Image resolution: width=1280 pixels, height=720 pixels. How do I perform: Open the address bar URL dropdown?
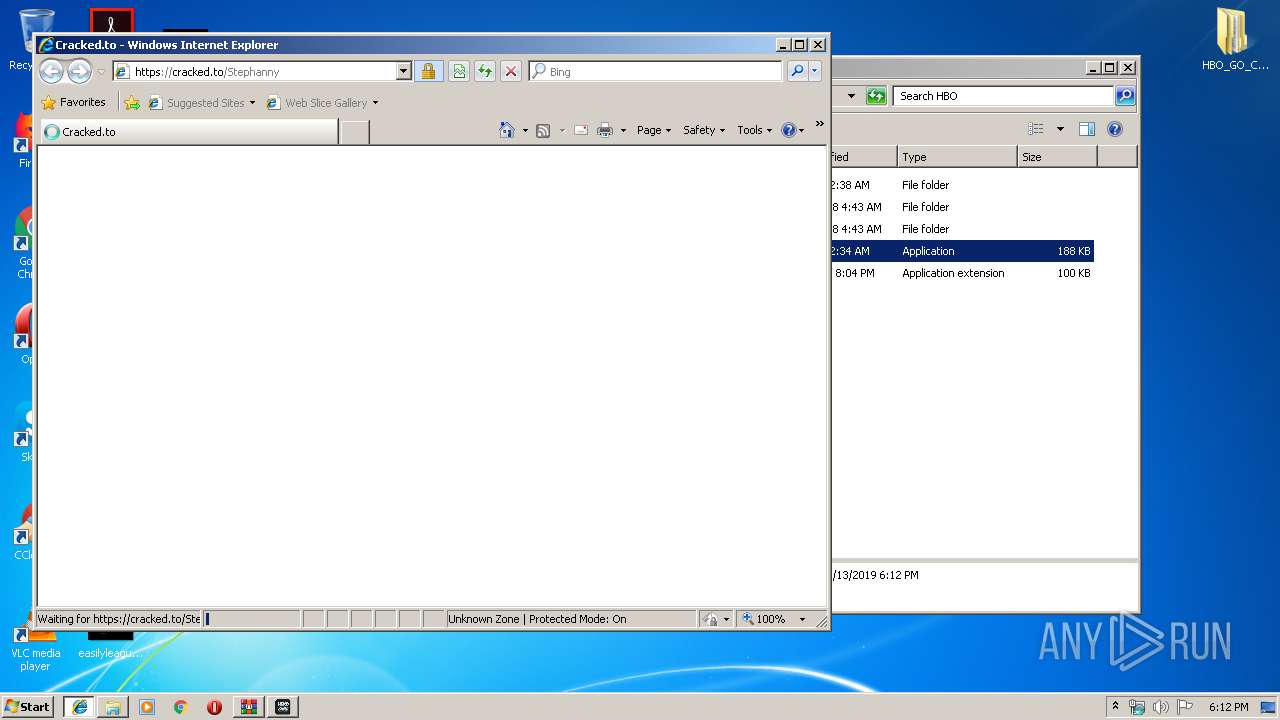403,71
